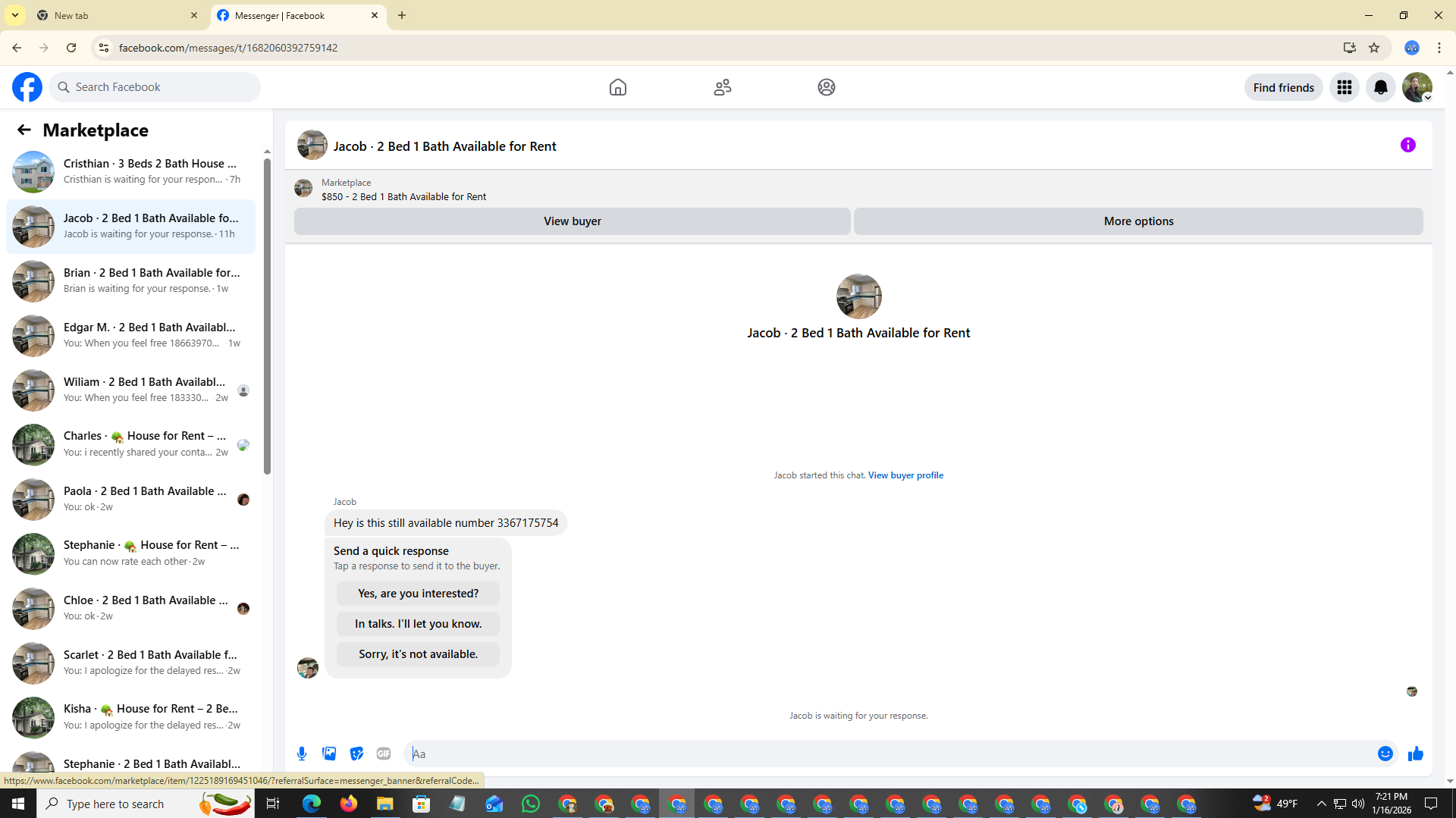Open the Friends icon in top navigation
Screen dimensions: 1456x818
(723, 87)
